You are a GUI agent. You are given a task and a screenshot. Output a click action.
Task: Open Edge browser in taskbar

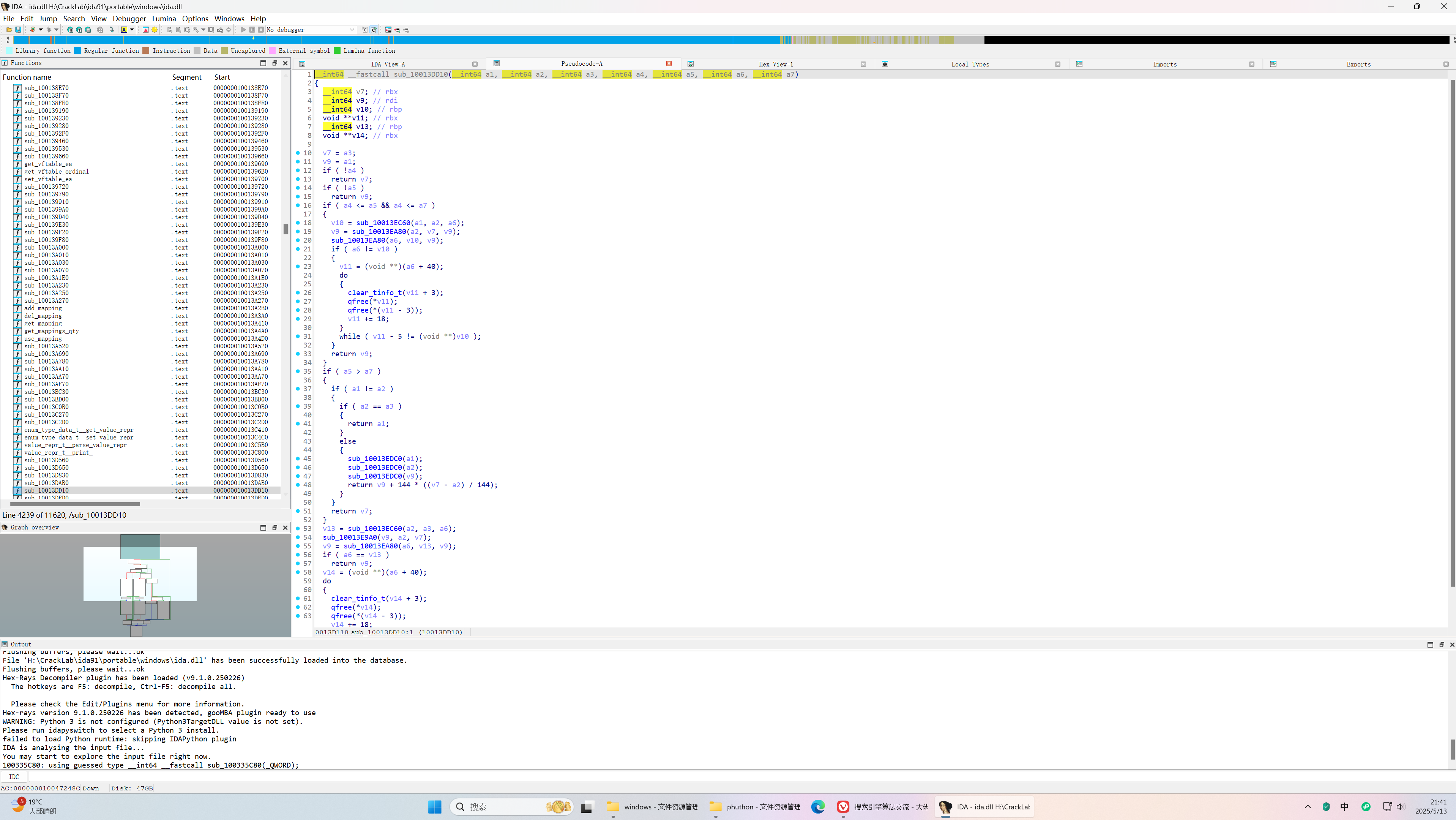(x=818, y=807)
